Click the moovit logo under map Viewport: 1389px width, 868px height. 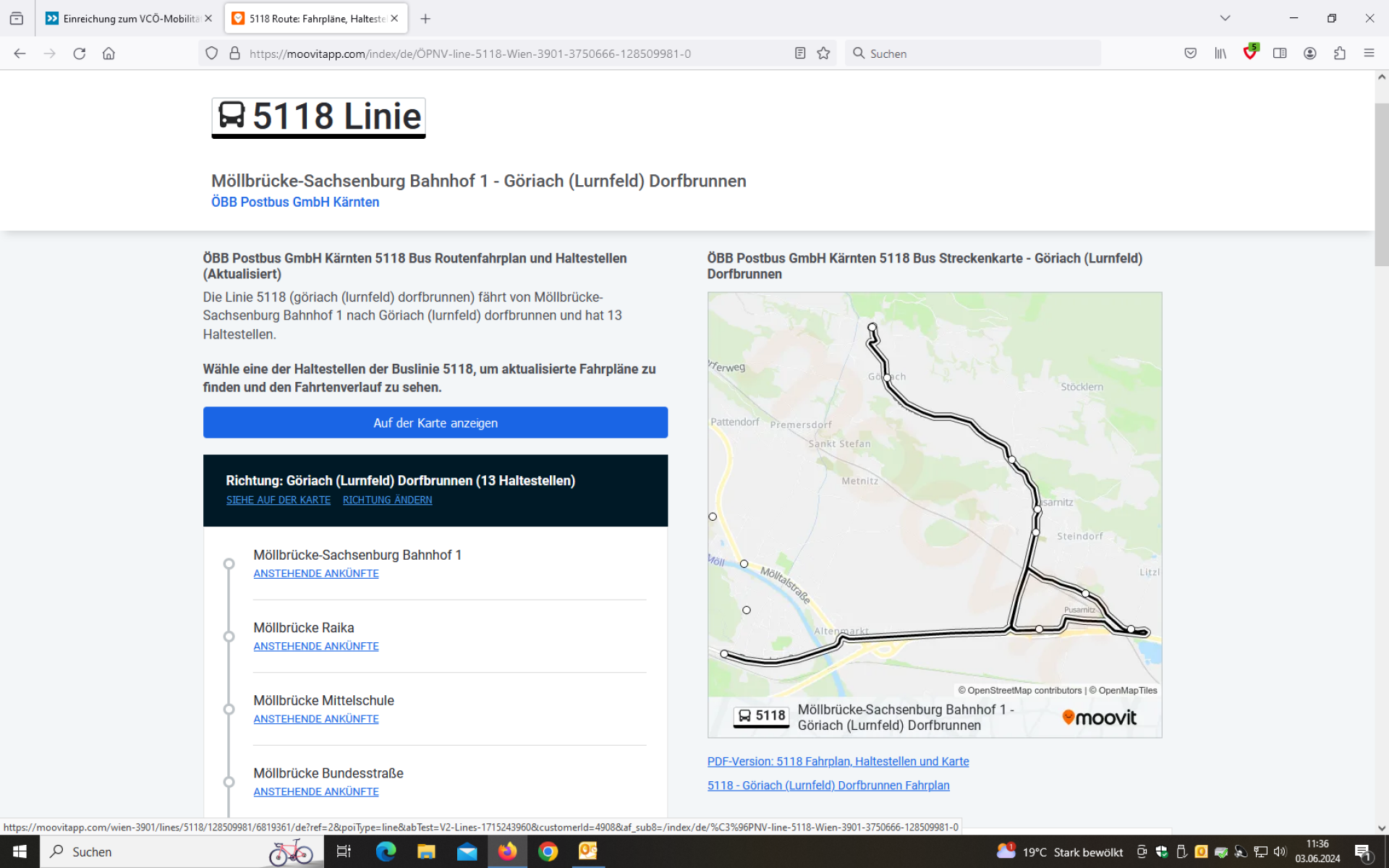(x=1099, y=718)
